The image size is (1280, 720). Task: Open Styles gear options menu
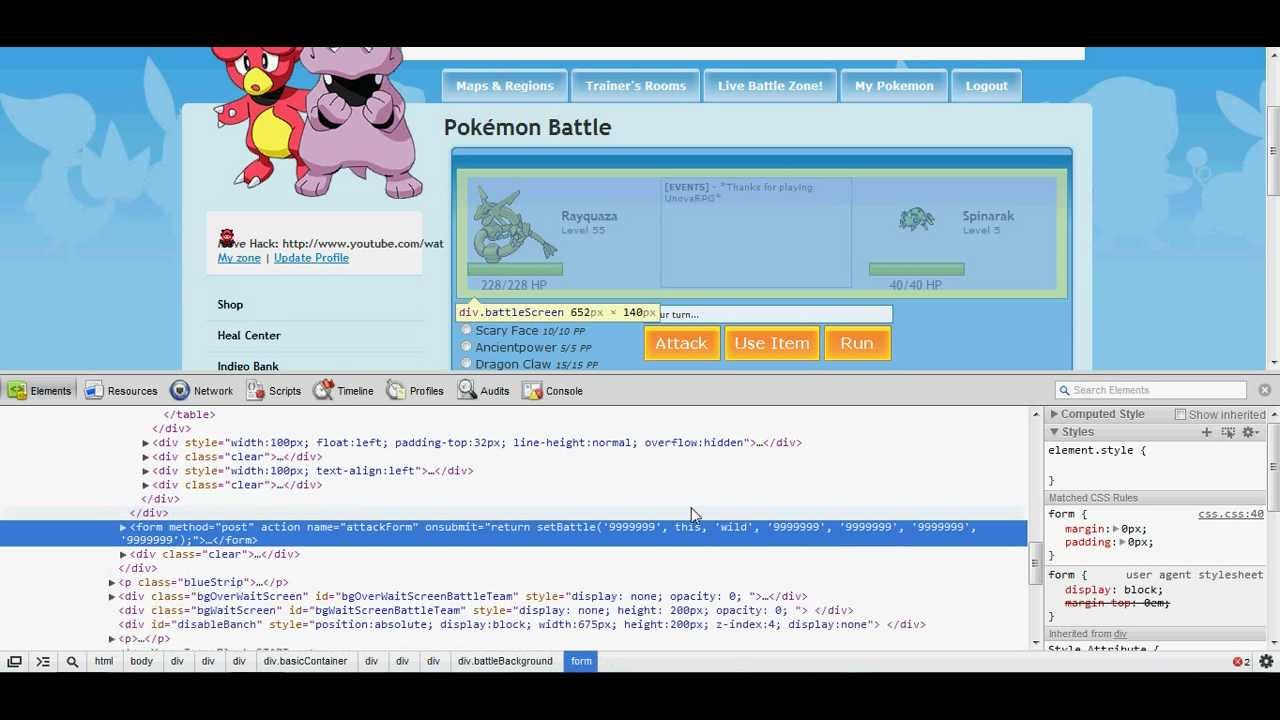tap(1250, 432)
